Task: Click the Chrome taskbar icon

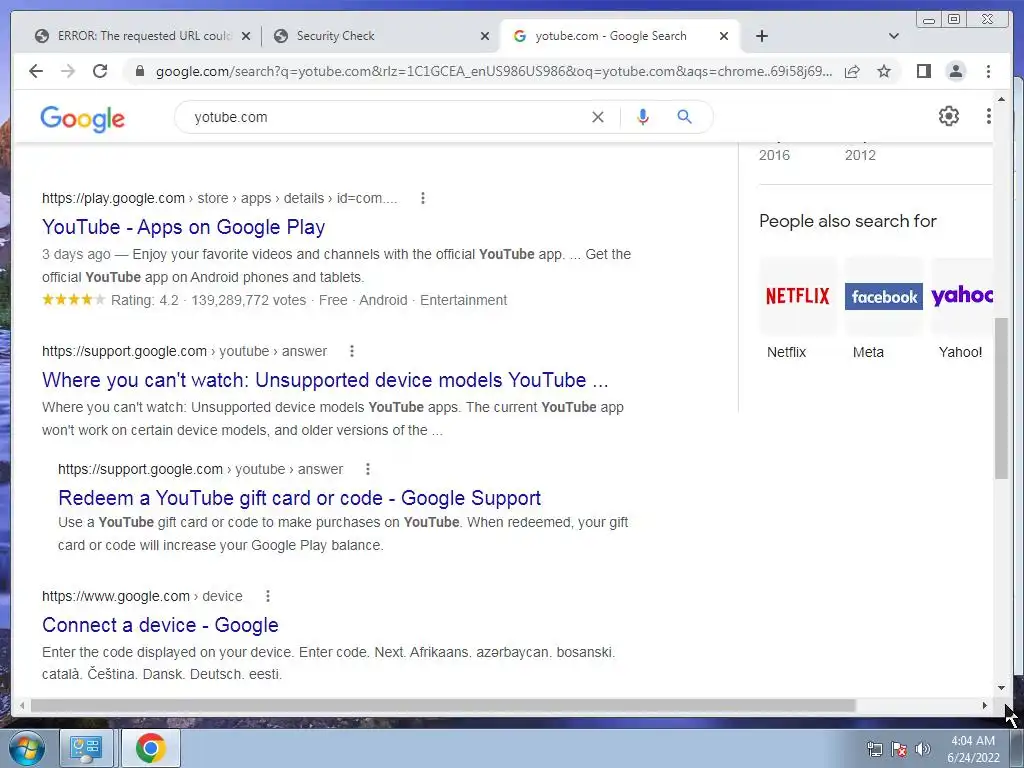Action: coord(150,748)
